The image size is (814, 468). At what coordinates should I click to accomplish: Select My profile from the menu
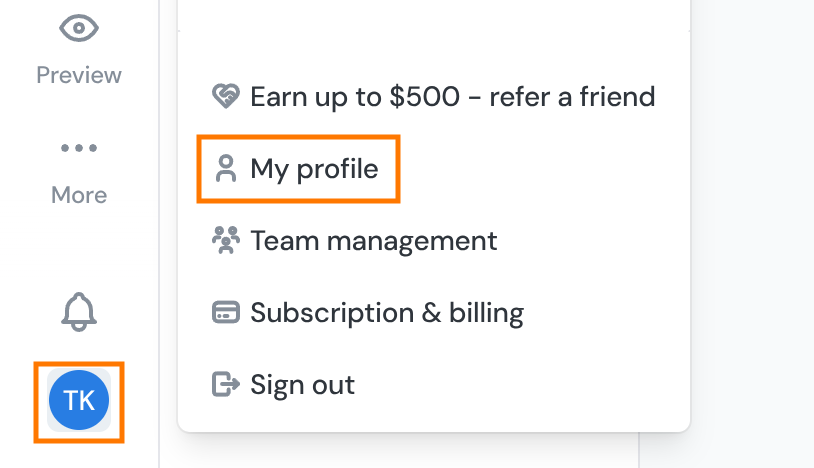pos(314,169)
